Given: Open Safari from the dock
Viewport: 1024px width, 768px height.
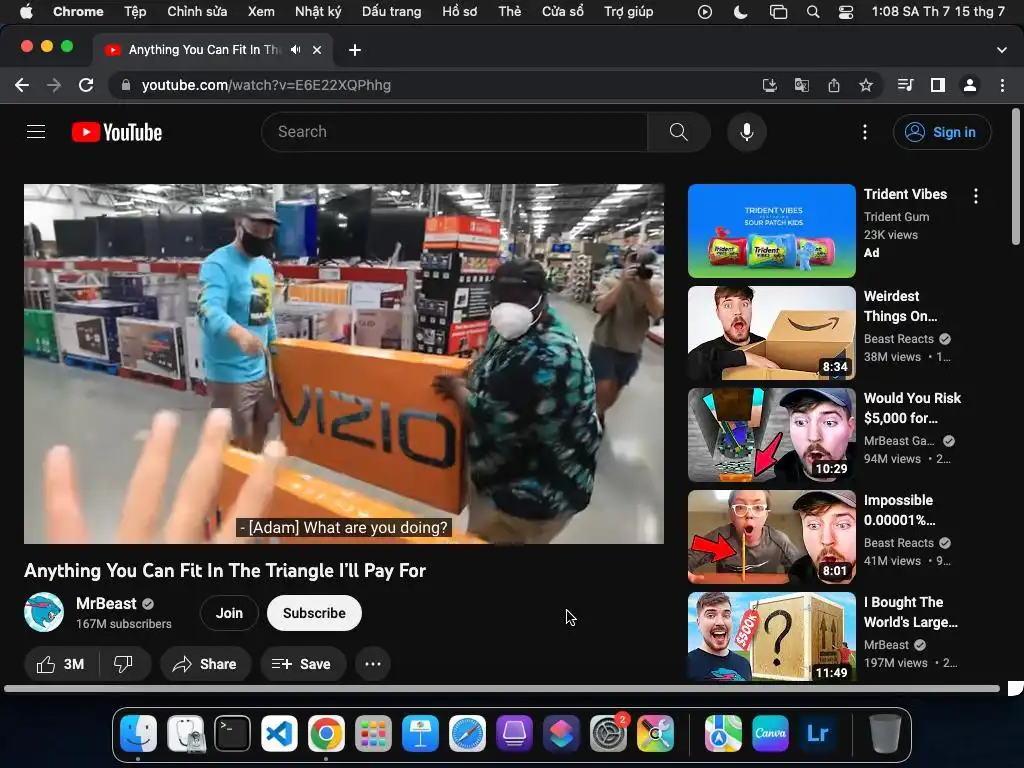Looking at the screenshot, I should 468,733.
